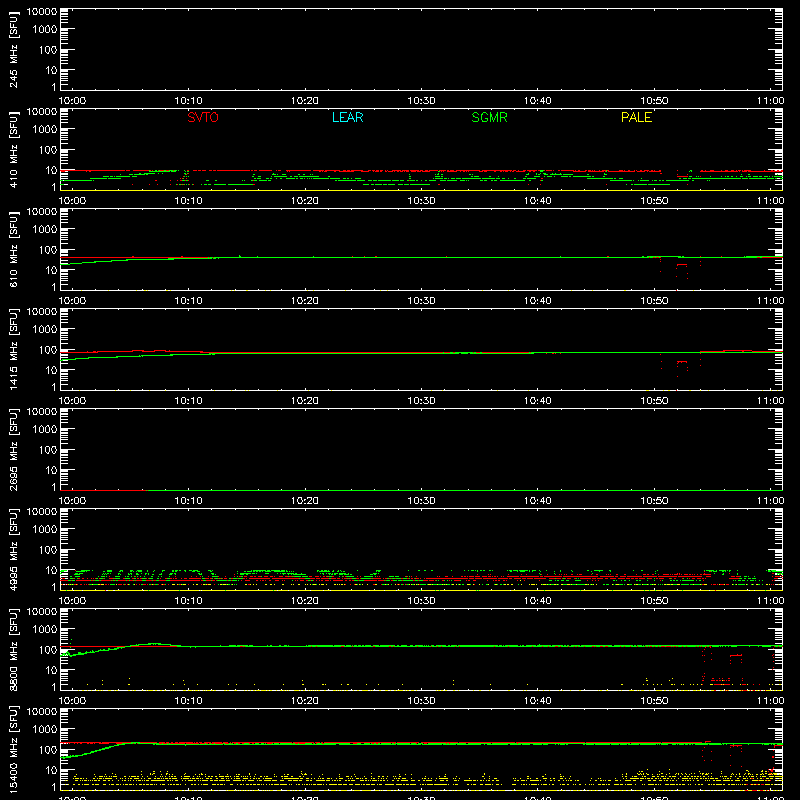Click 10:20 time label under 4995 MHz panel
Viewport: 800px width, 800px height.
[305, 601]
